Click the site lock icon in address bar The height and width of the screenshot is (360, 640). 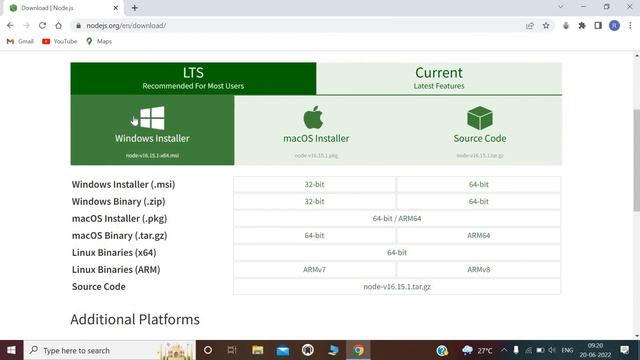78,25
